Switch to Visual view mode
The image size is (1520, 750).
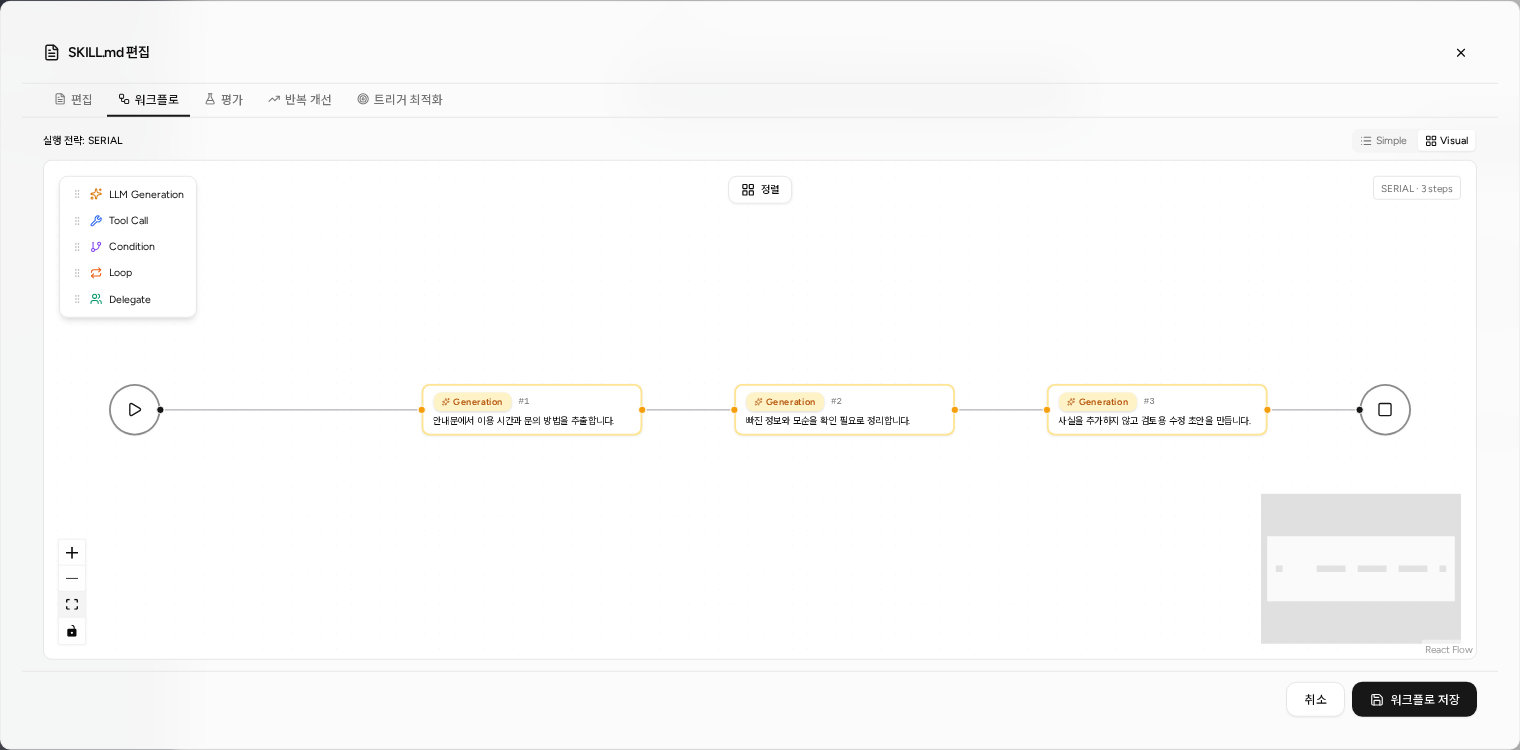coord(1447,141)
